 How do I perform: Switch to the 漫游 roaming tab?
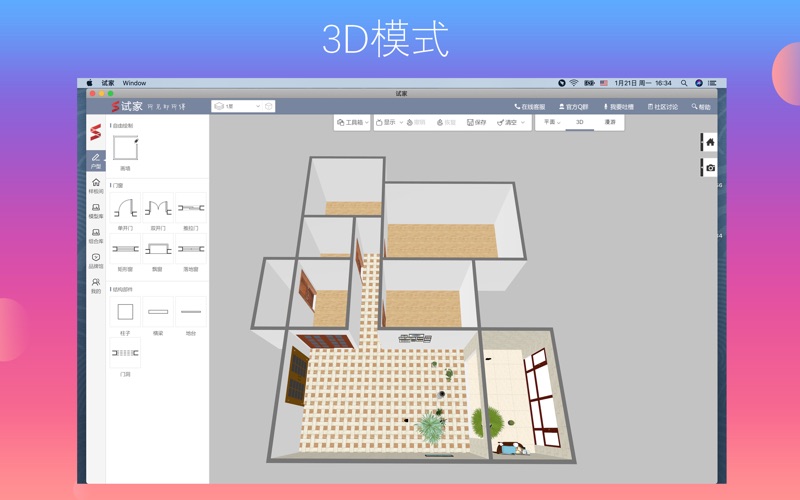[x=610, y=122]
